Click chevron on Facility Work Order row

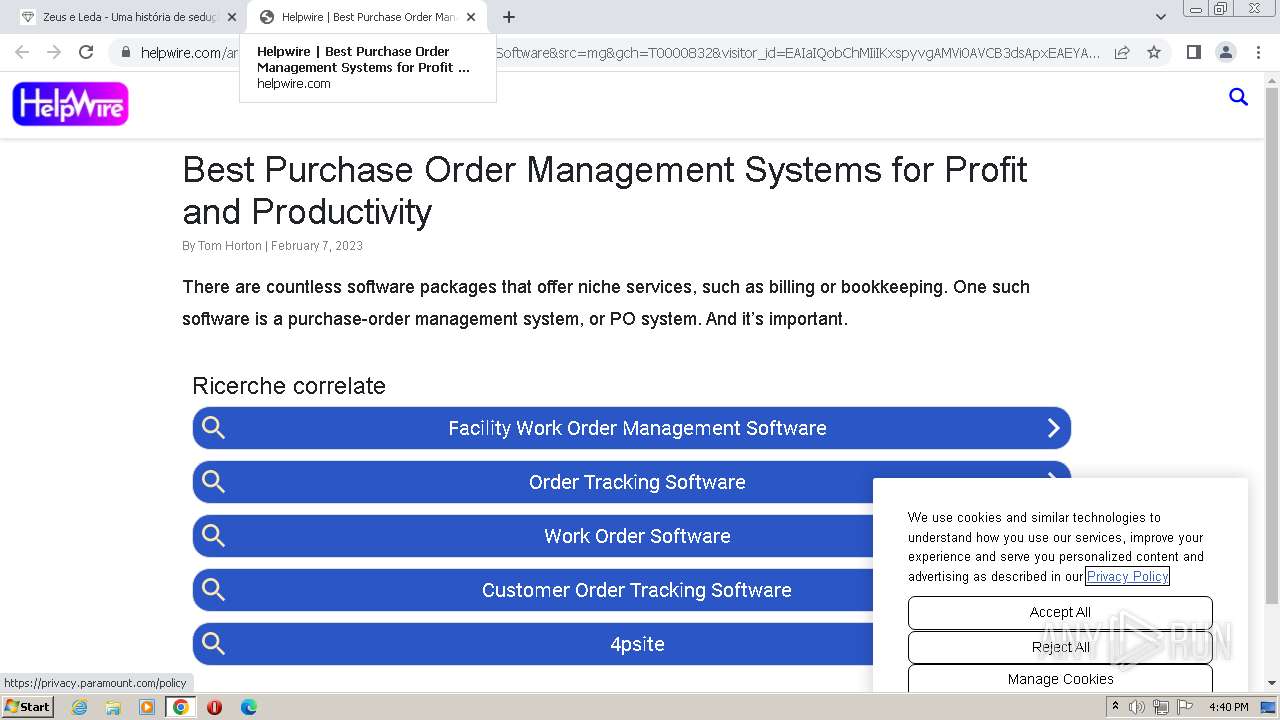click(1053, 428)
